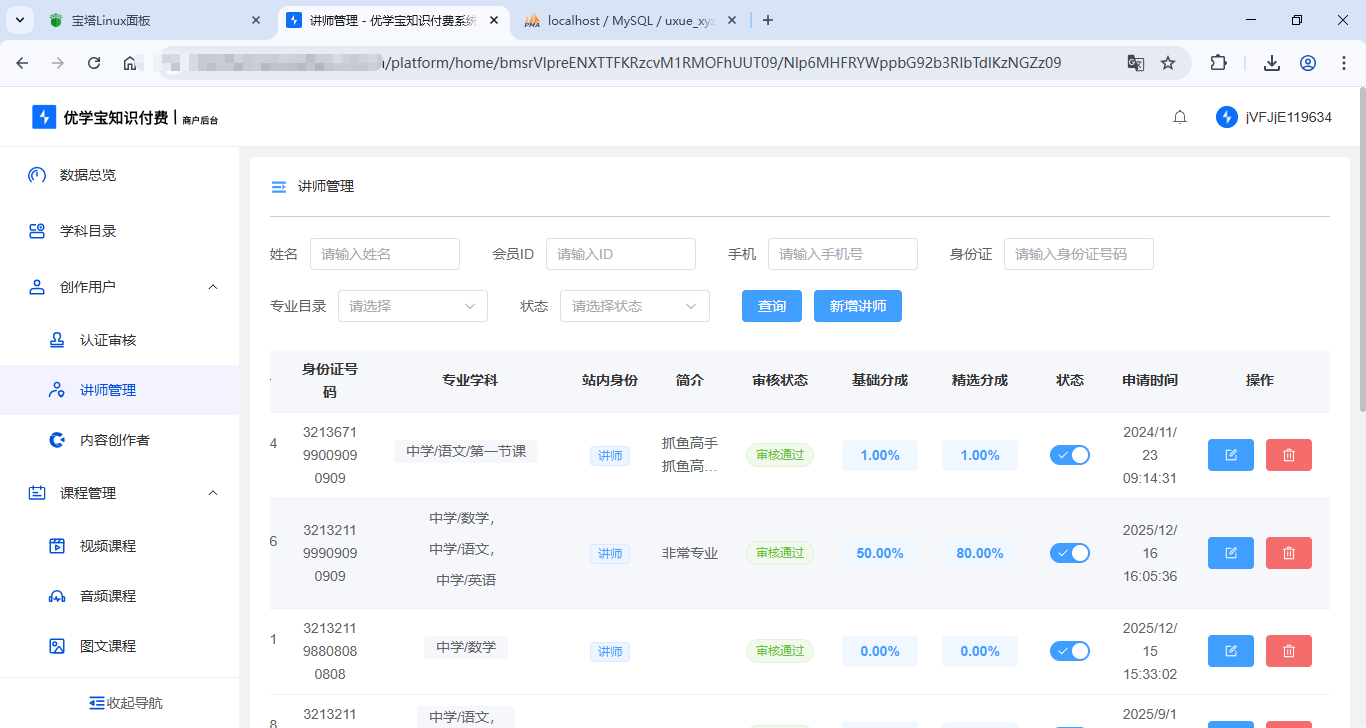Click the 查询 search button

click(x=771, y=306)
